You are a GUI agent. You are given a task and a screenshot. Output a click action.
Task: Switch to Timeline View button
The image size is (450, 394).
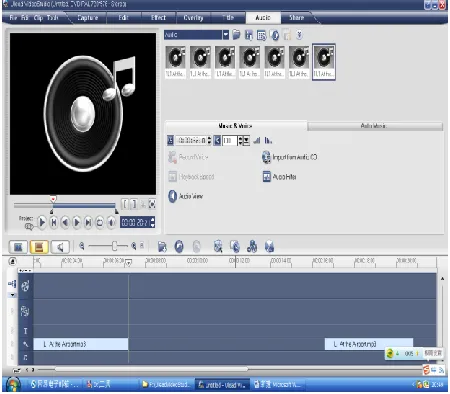click(x=39, y=247)
